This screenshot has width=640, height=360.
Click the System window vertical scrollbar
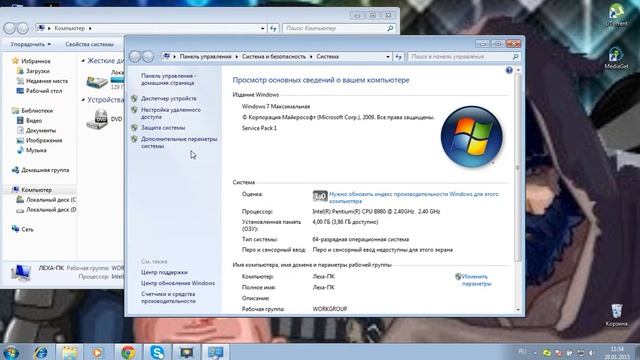point(518,167)
